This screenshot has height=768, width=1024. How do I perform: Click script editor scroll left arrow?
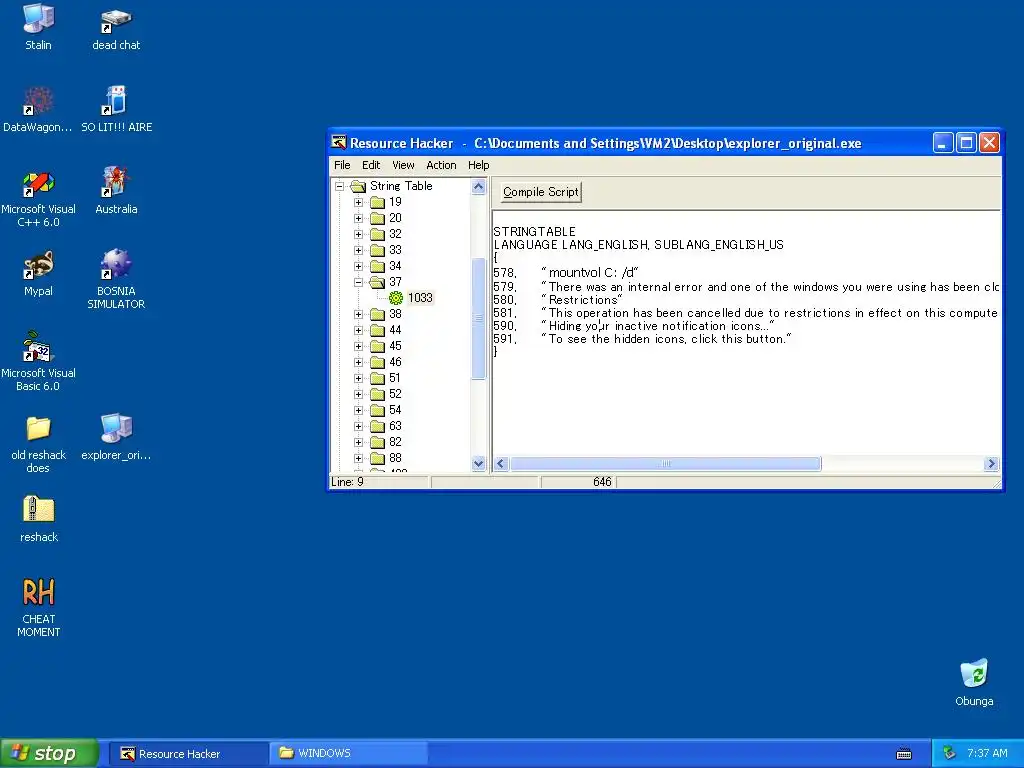pos(501,464)
